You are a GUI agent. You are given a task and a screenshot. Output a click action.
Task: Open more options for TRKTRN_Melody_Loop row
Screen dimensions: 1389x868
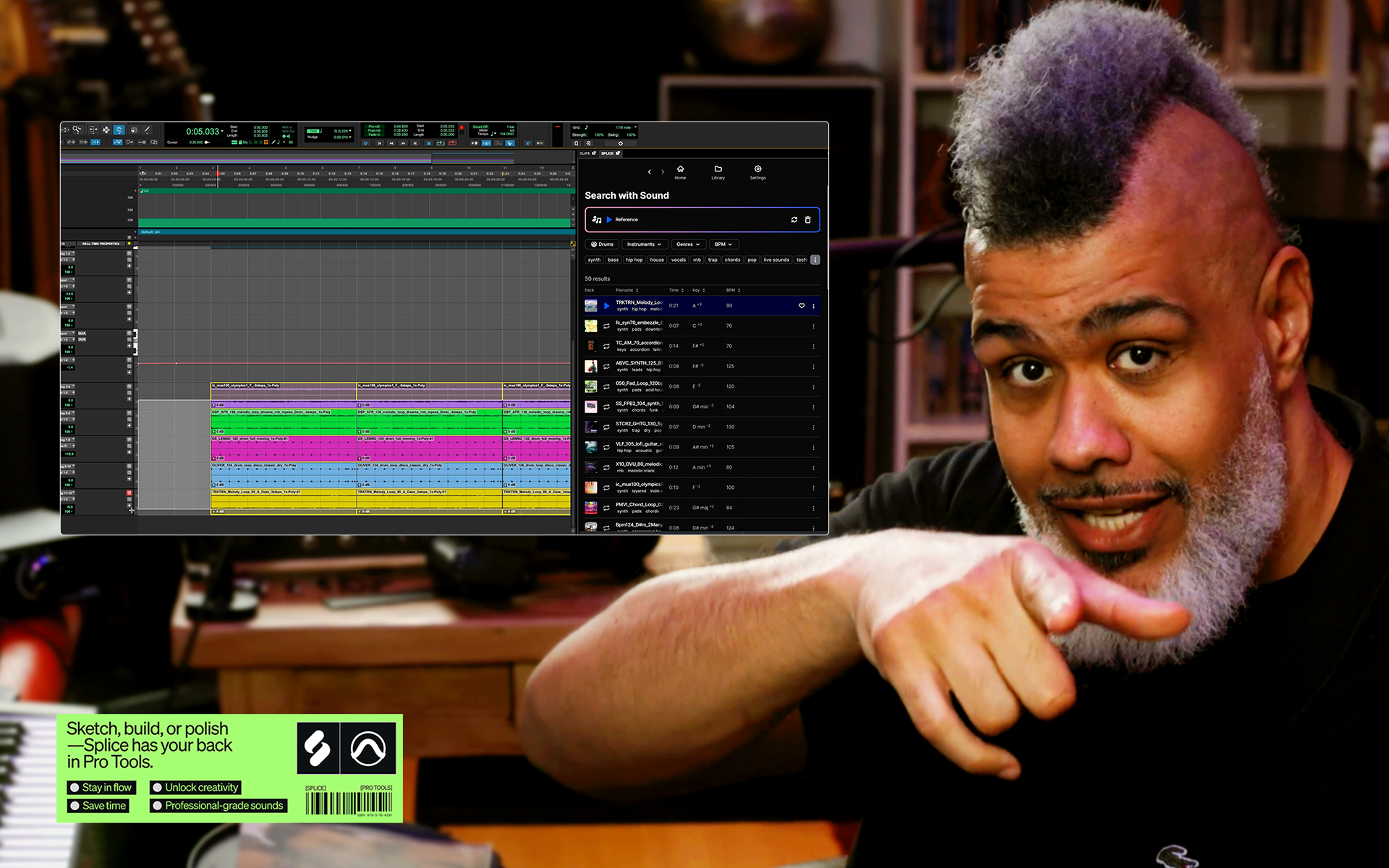click(814, 306)
